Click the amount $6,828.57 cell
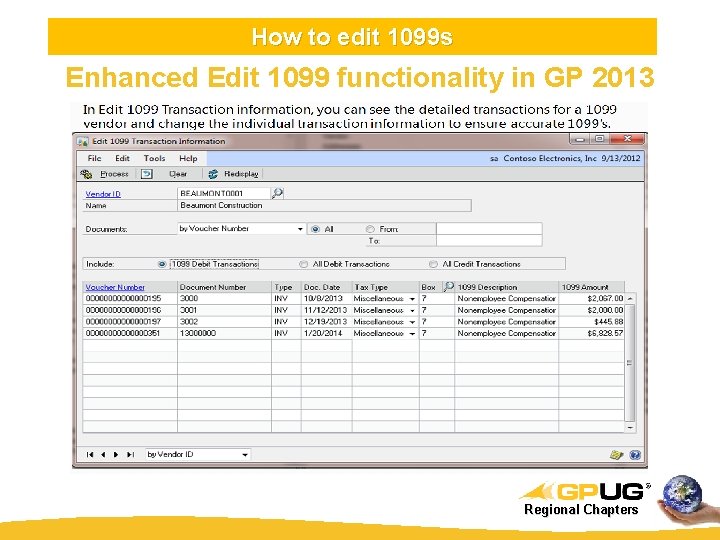The height and width of the screenshot is (540, 720). [591, 333]
